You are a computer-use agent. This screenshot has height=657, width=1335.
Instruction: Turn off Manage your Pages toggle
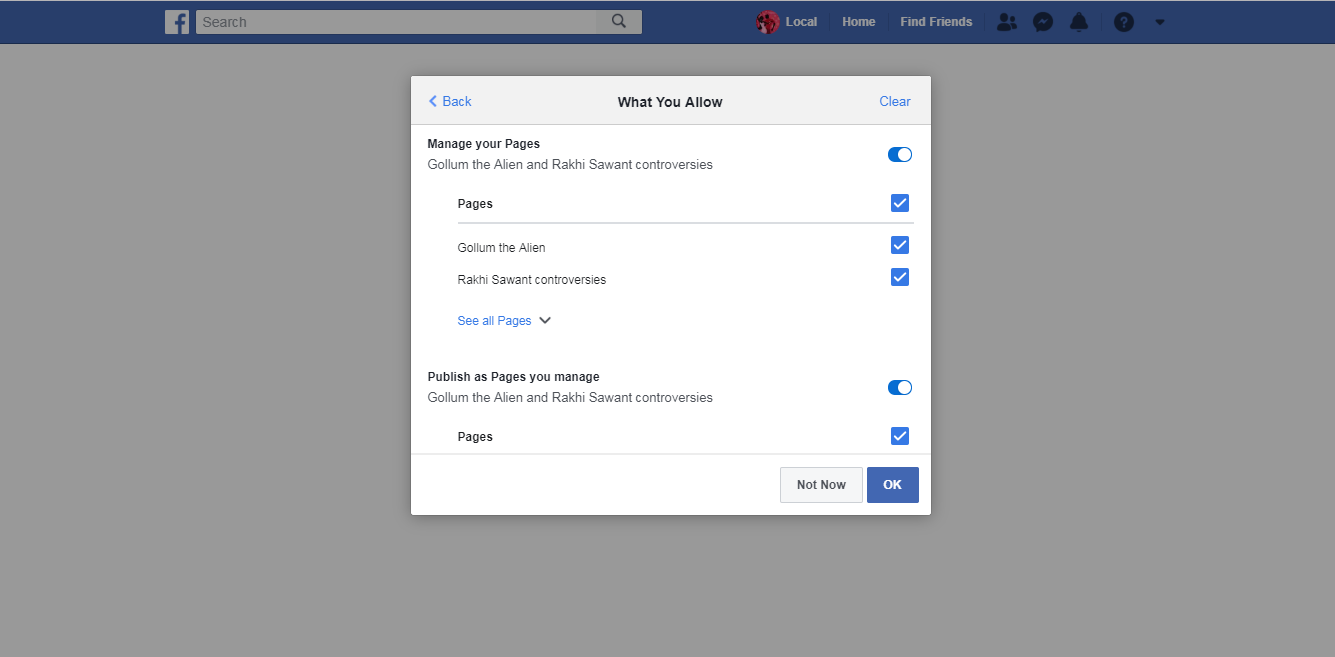tap(900, 155)
